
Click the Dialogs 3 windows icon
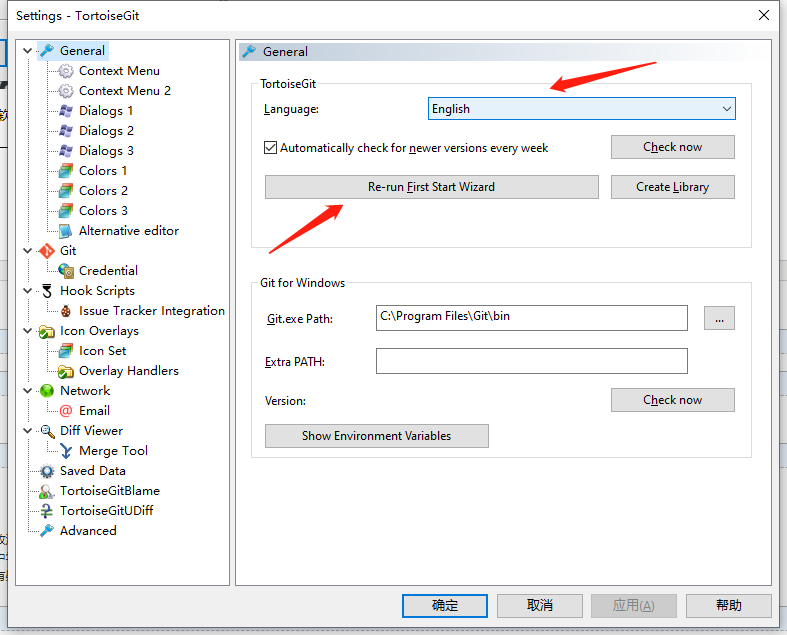66,151
